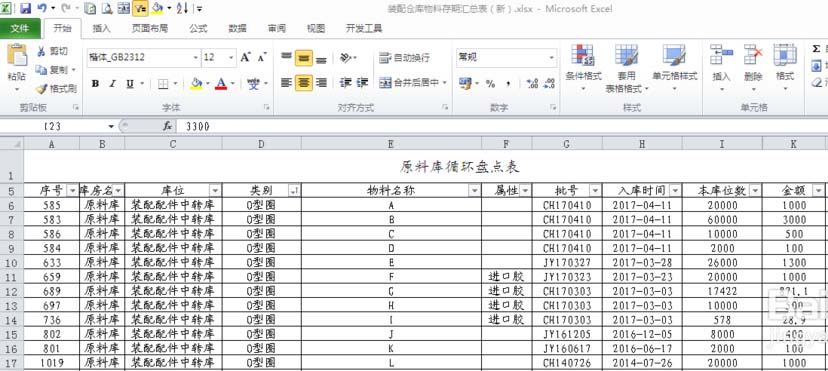Viewport: 828px width, 371px height.
Task: Open the 库位 column filter dropdown
Action: click(215, 191)
